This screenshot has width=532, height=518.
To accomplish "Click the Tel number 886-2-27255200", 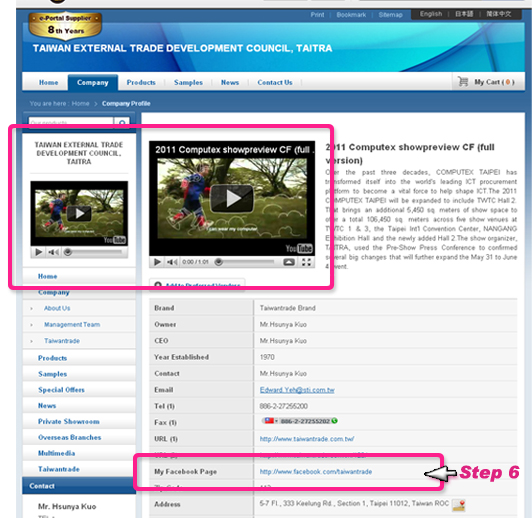I will pos(284,406).
